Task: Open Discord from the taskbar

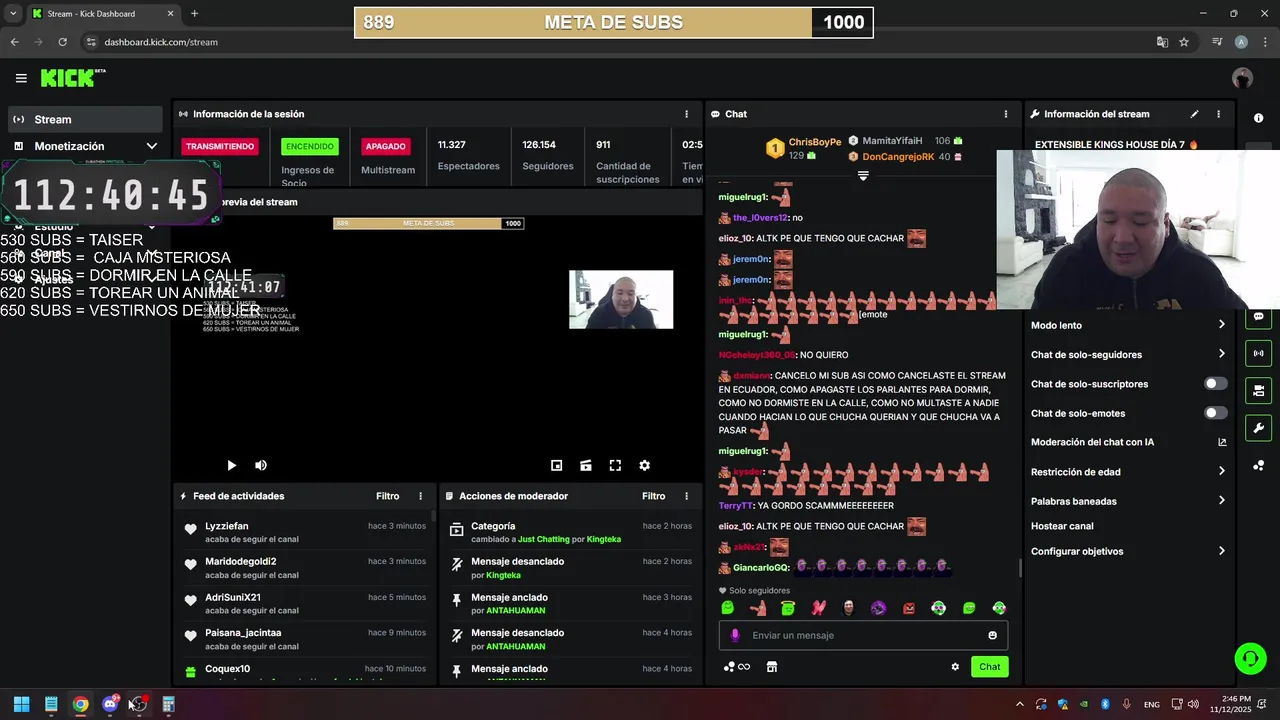Action: tap(110, 704)
